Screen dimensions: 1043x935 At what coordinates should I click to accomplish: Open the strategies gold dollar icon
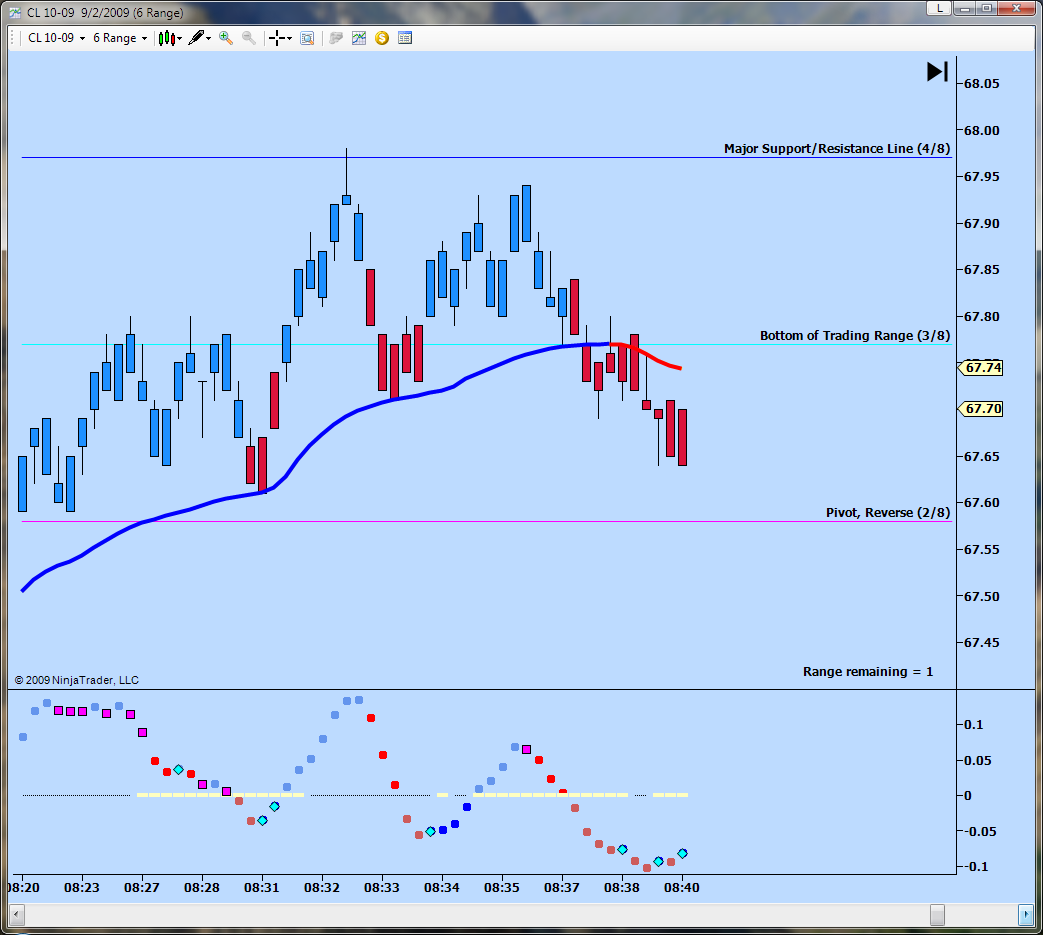pos(382,38)
